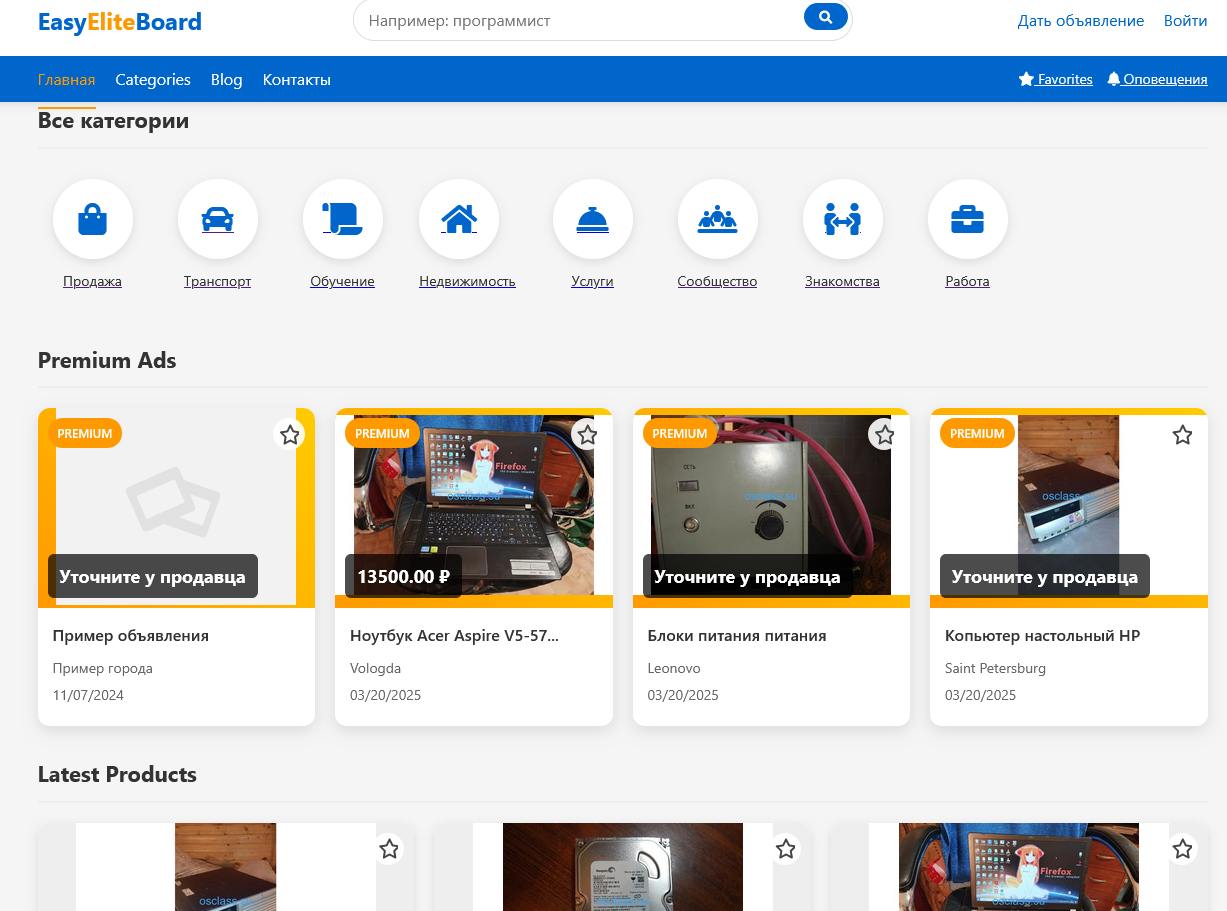The height and width of the screenshot is (911, 1227).
Task: Click the Работа briefcase icon
Action: [968, 219]
